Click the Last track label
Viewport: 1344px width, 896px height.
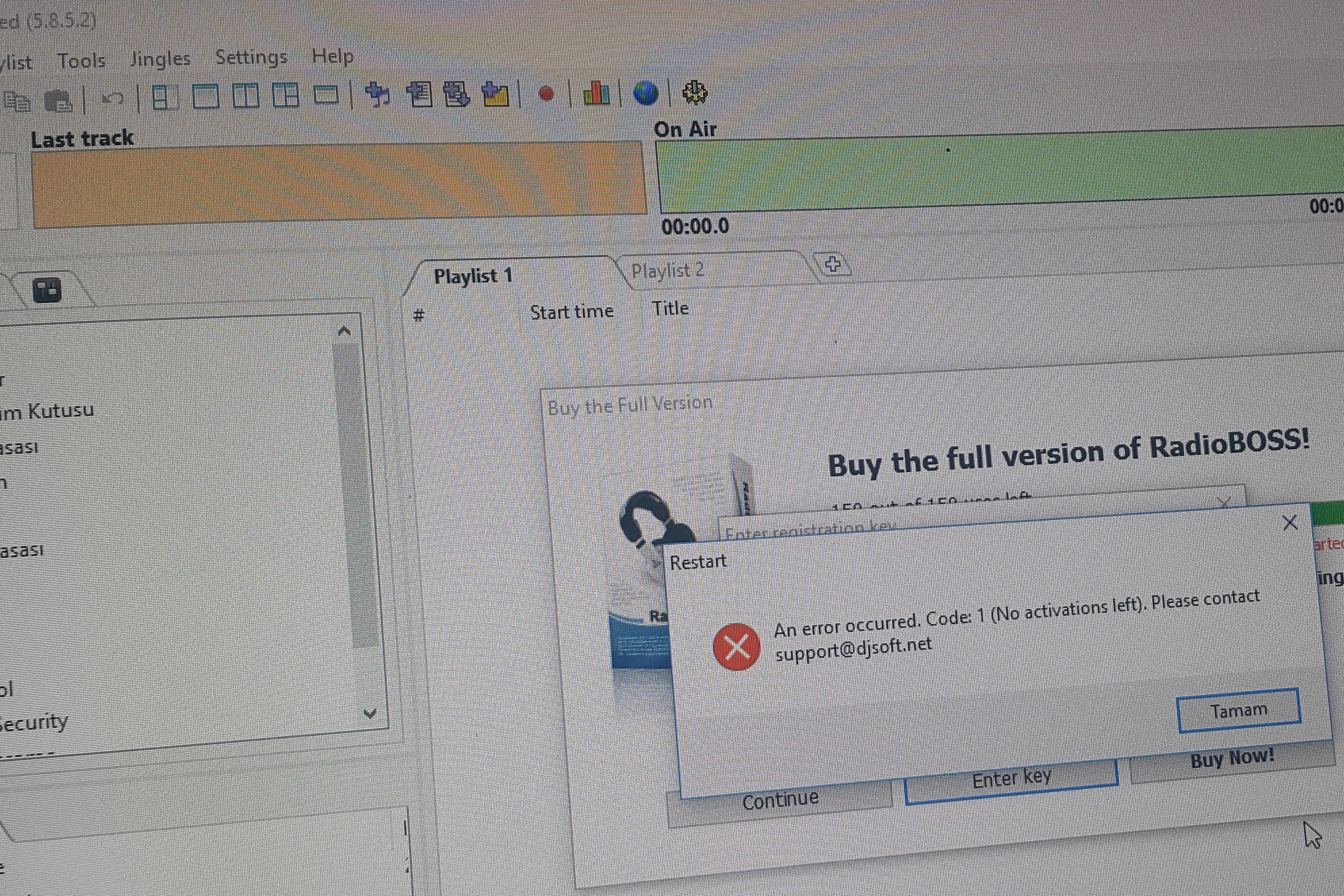point(82,138)
